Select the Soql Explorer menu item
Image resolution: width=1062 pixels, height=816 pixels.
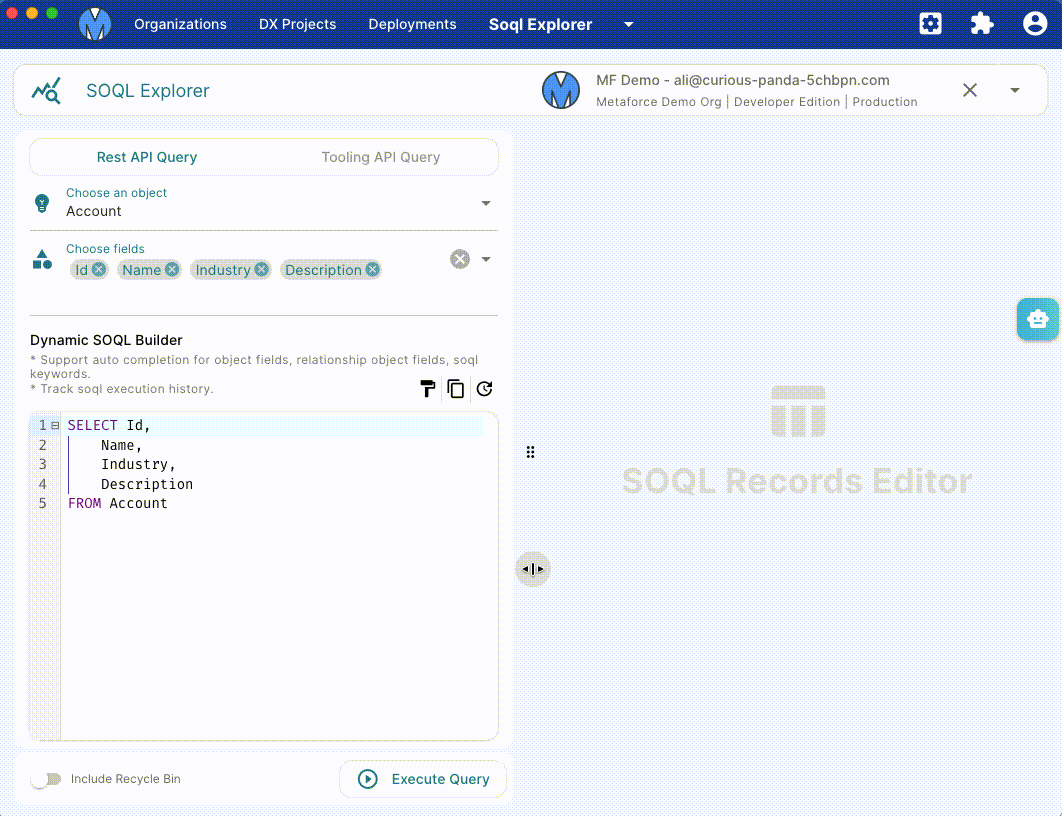point(540,24)
